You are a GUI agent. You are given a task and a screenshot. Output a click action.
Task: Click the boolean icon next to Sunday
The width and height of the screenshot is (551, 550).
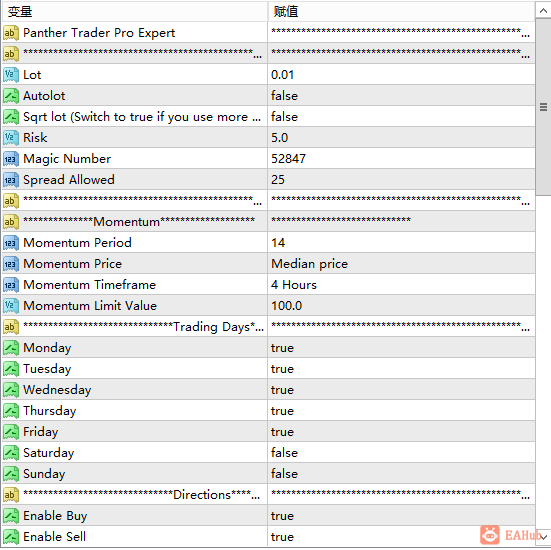pyautogui.click(x=11, y=474)
